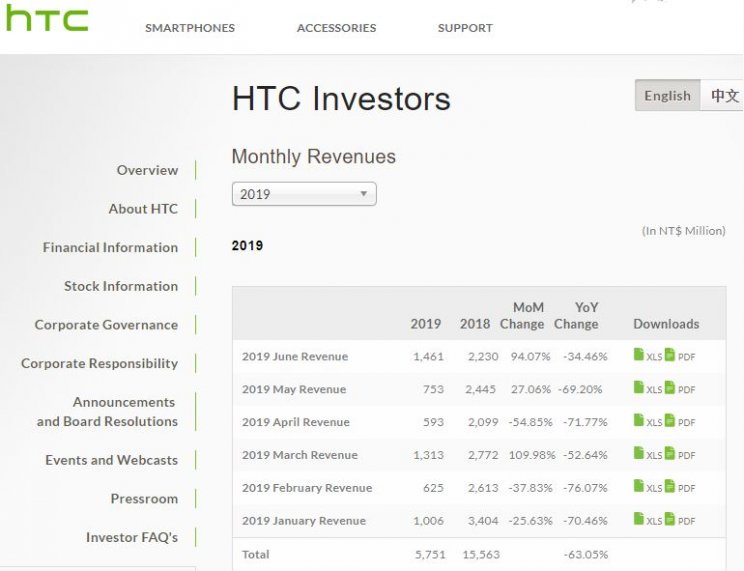Select 2019 January Revenue row label
Image resolution: width=744 pixels, height=571 pixels.
(304, 521)
